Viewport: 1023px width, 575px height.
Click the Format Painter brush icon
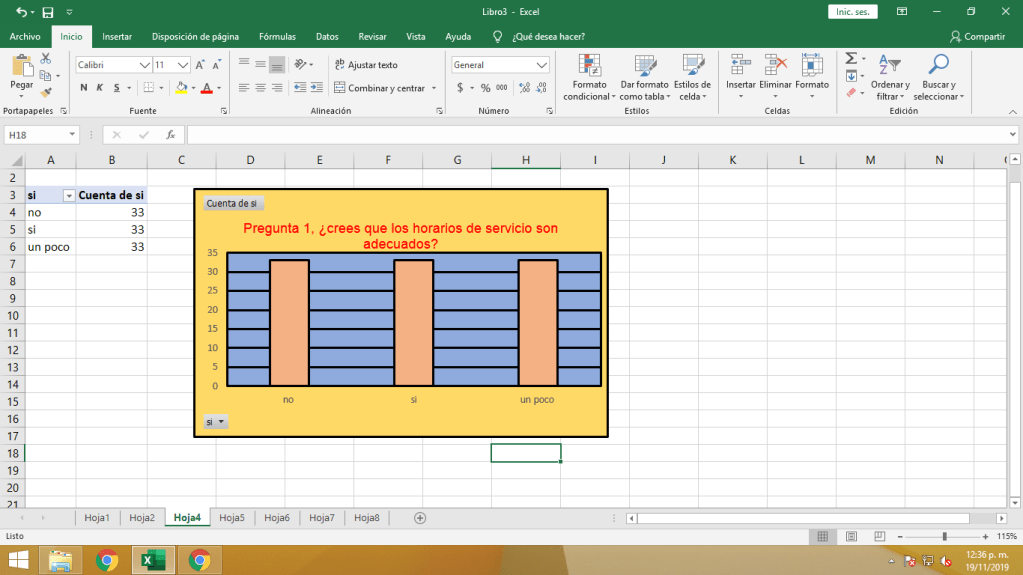tap(46, 92)
